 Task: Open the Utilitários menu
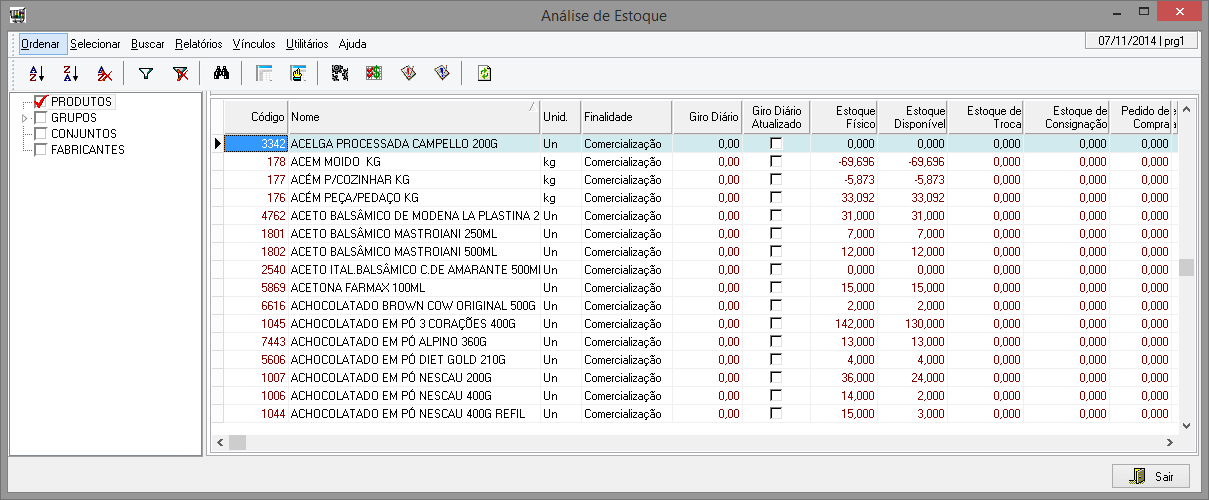[x=306, y=44]
